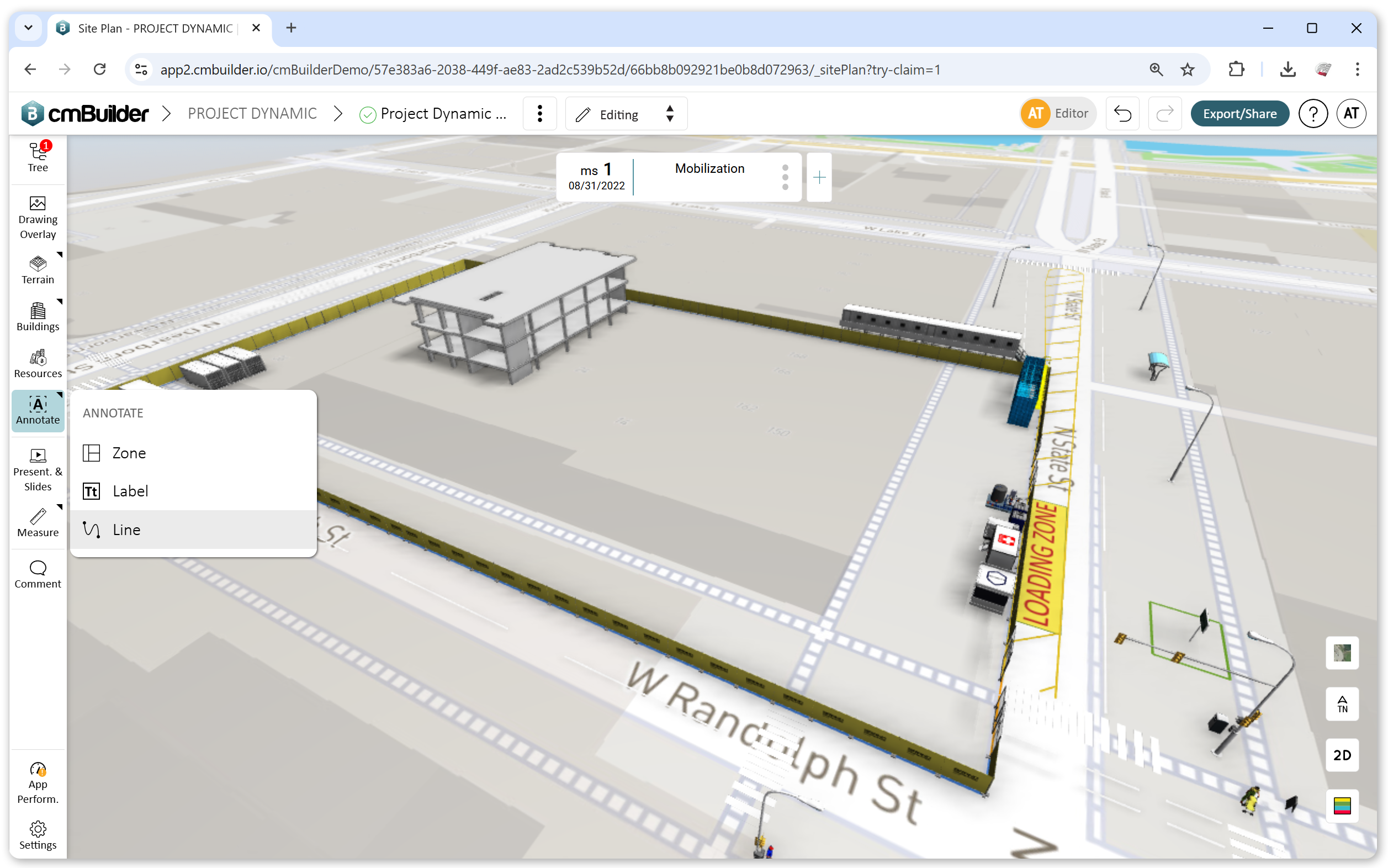Redo the last action
Viewport: 1388px width, 868px height.
(x=1164, y=114)
